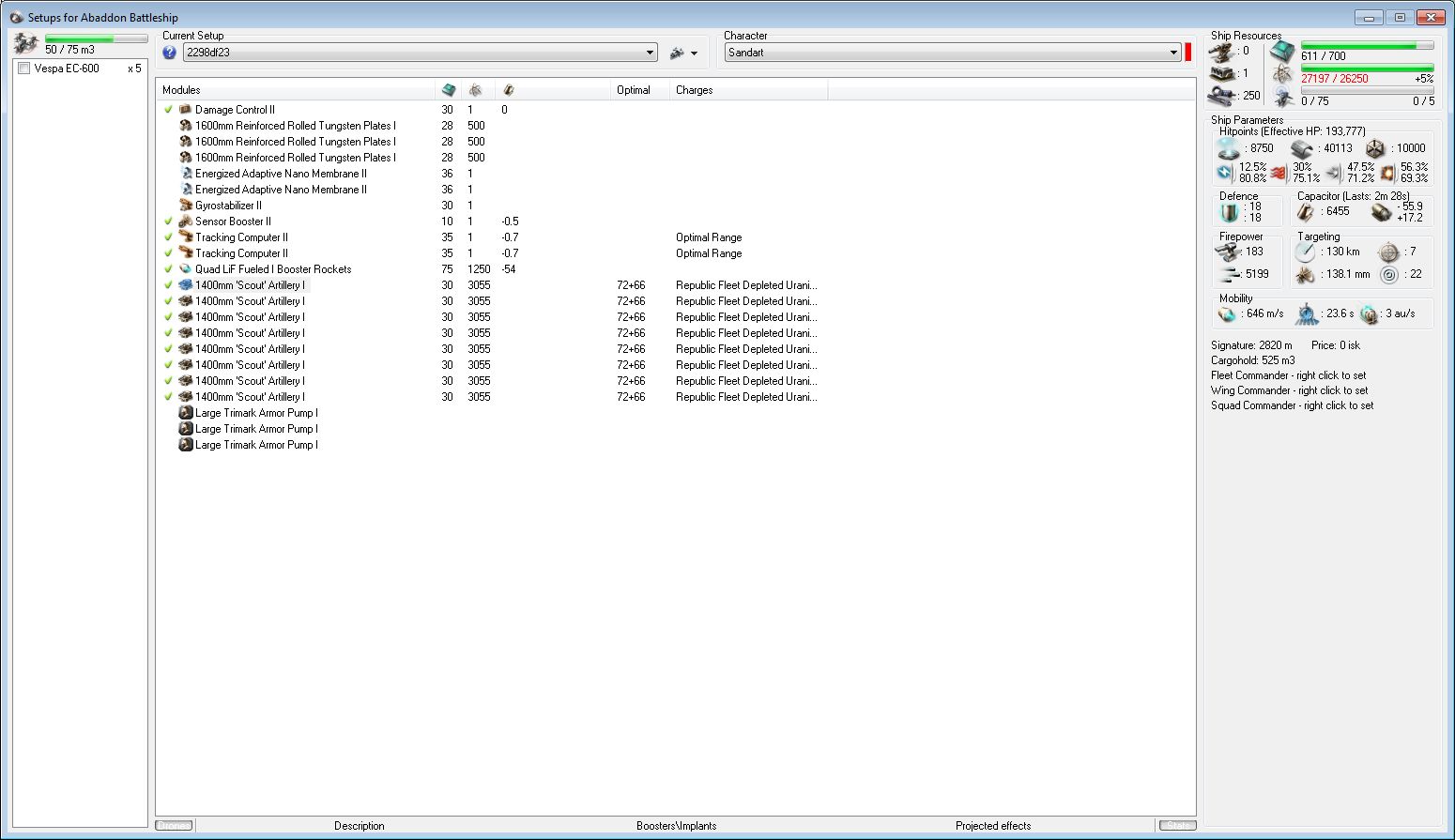The height and width of the screenshot is (840, 1455).
Task: Click the scan resolution icon showing 138.1 mm
Action: [1305, 275]
